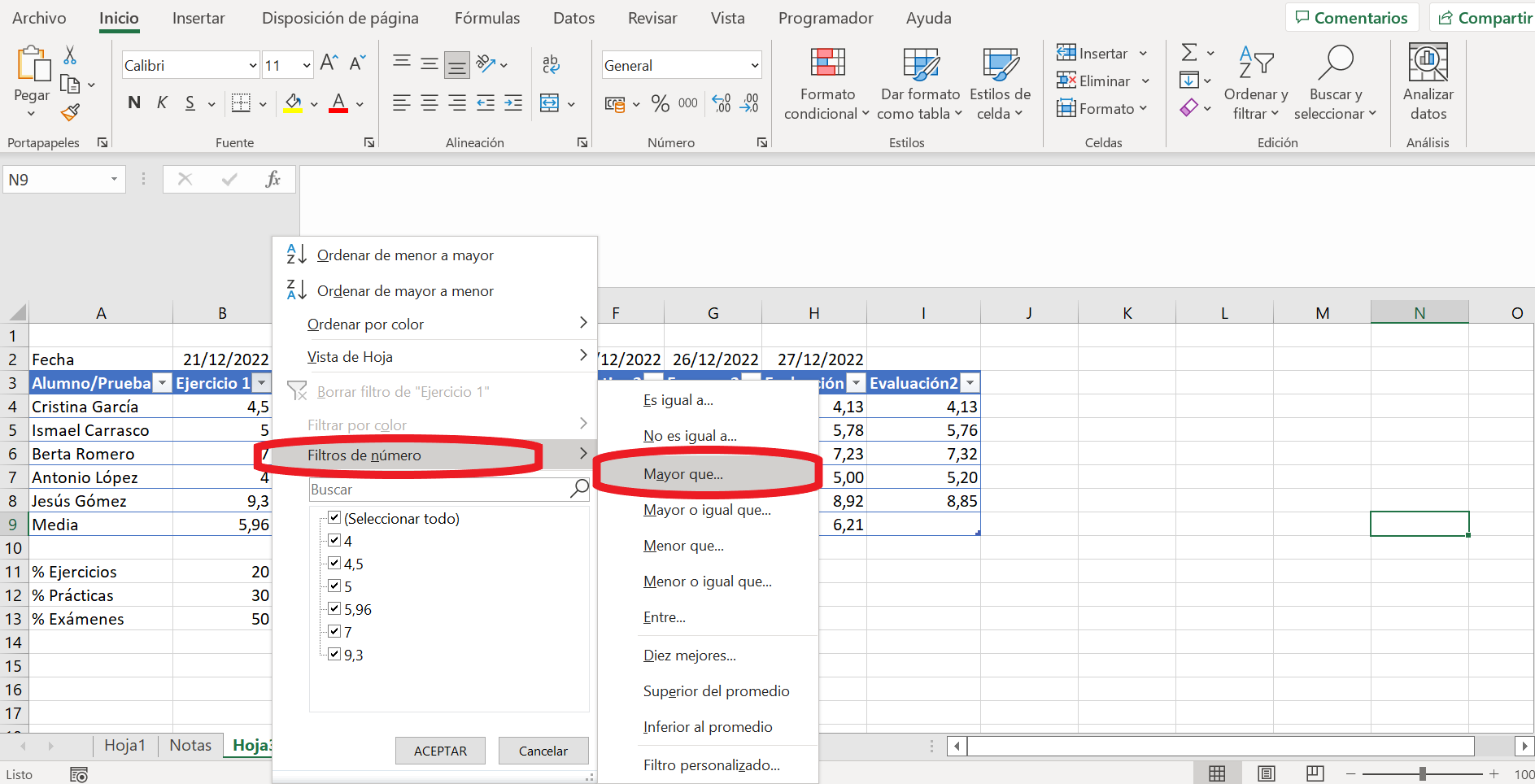The width and height of the screenshot is (1535, 784).
Task: Open the Ejercicio 1 column filter arrow
Action: coord(261,383)
